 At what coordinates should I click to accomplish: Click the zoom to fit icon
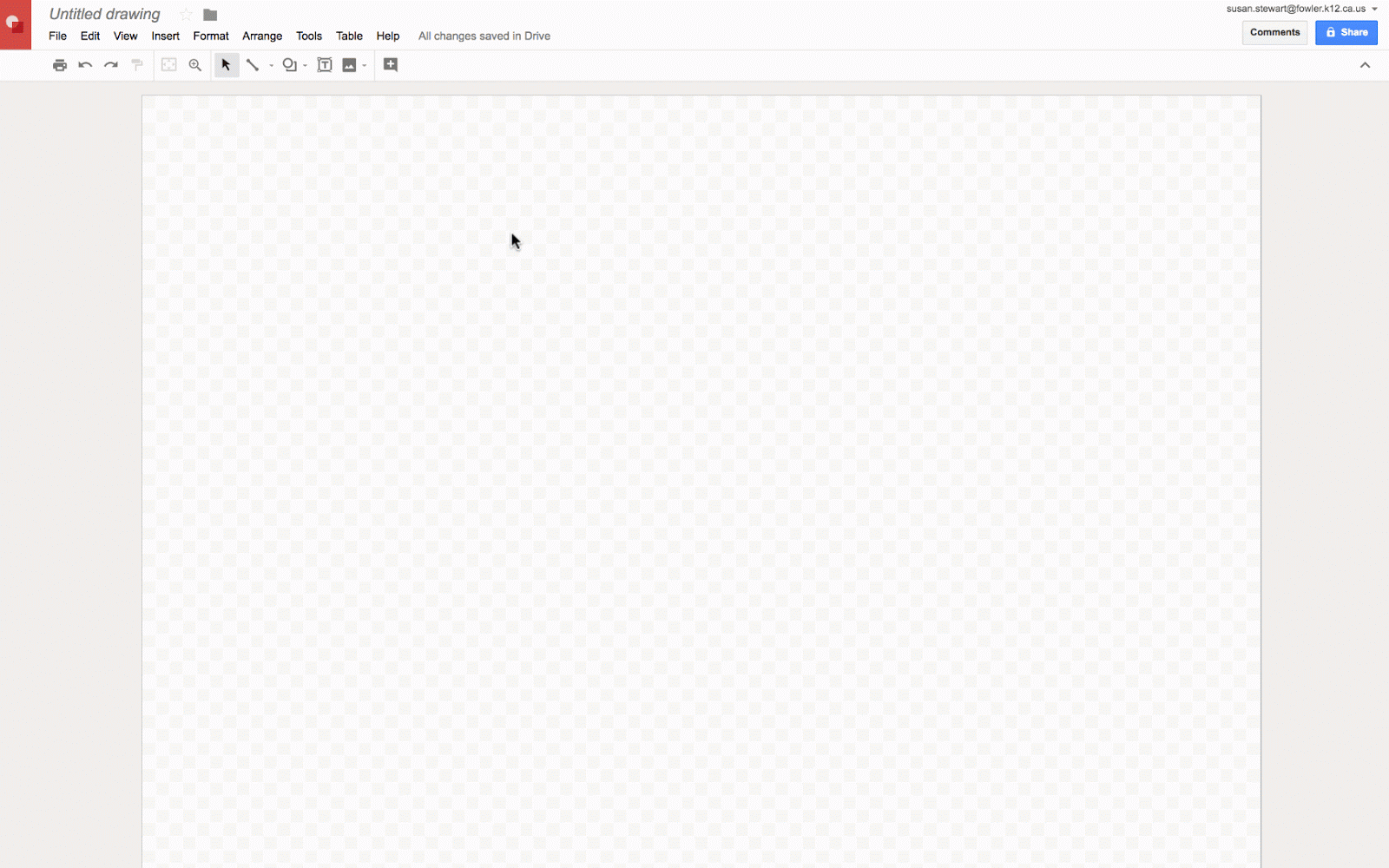click(169, 65)
